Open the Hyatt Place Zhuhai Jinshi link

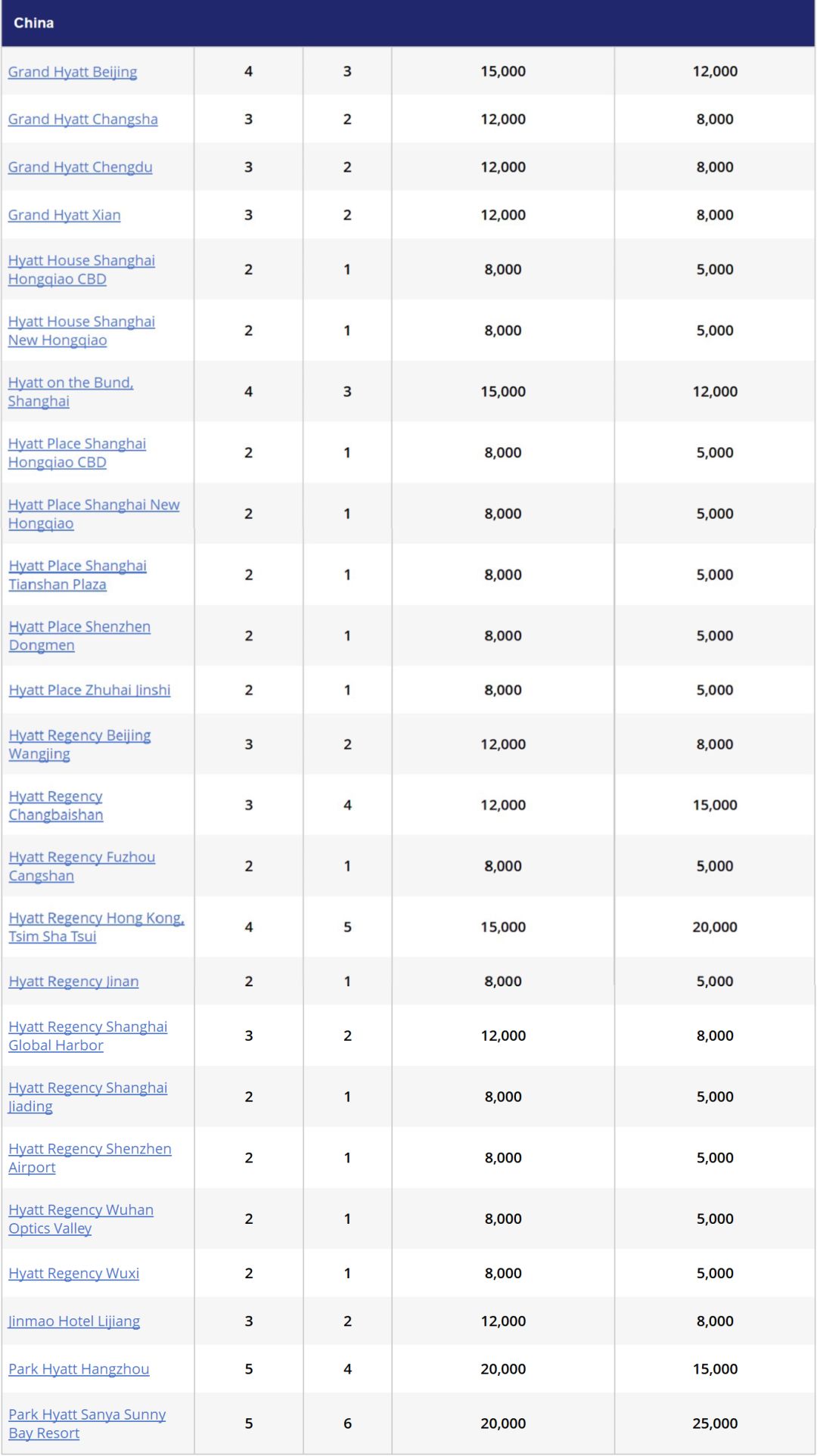tap(89, 690)
